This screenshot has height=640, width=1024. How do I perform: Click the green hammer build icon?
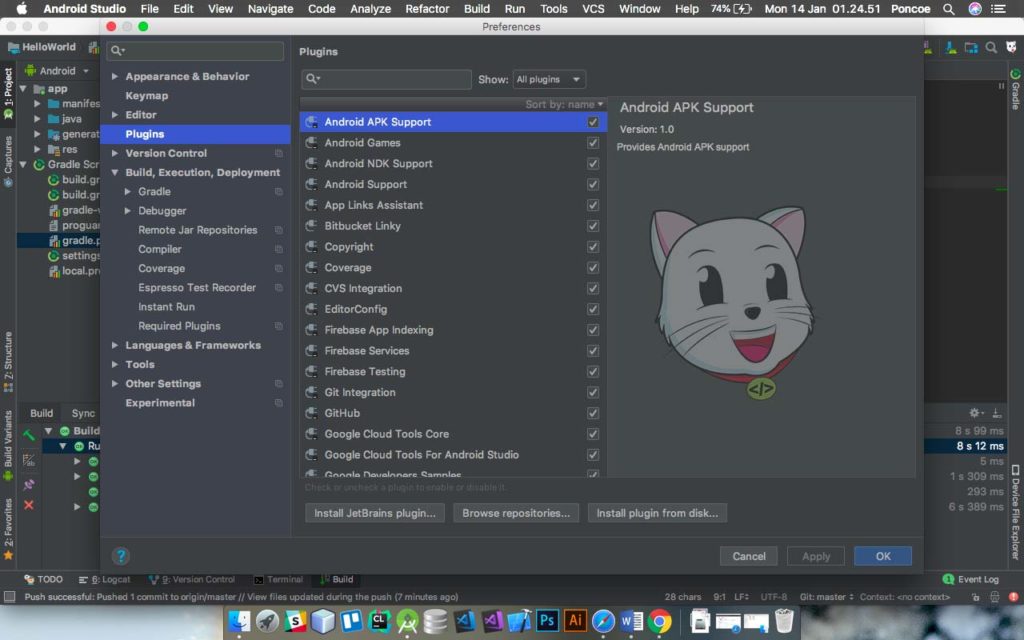29,434
